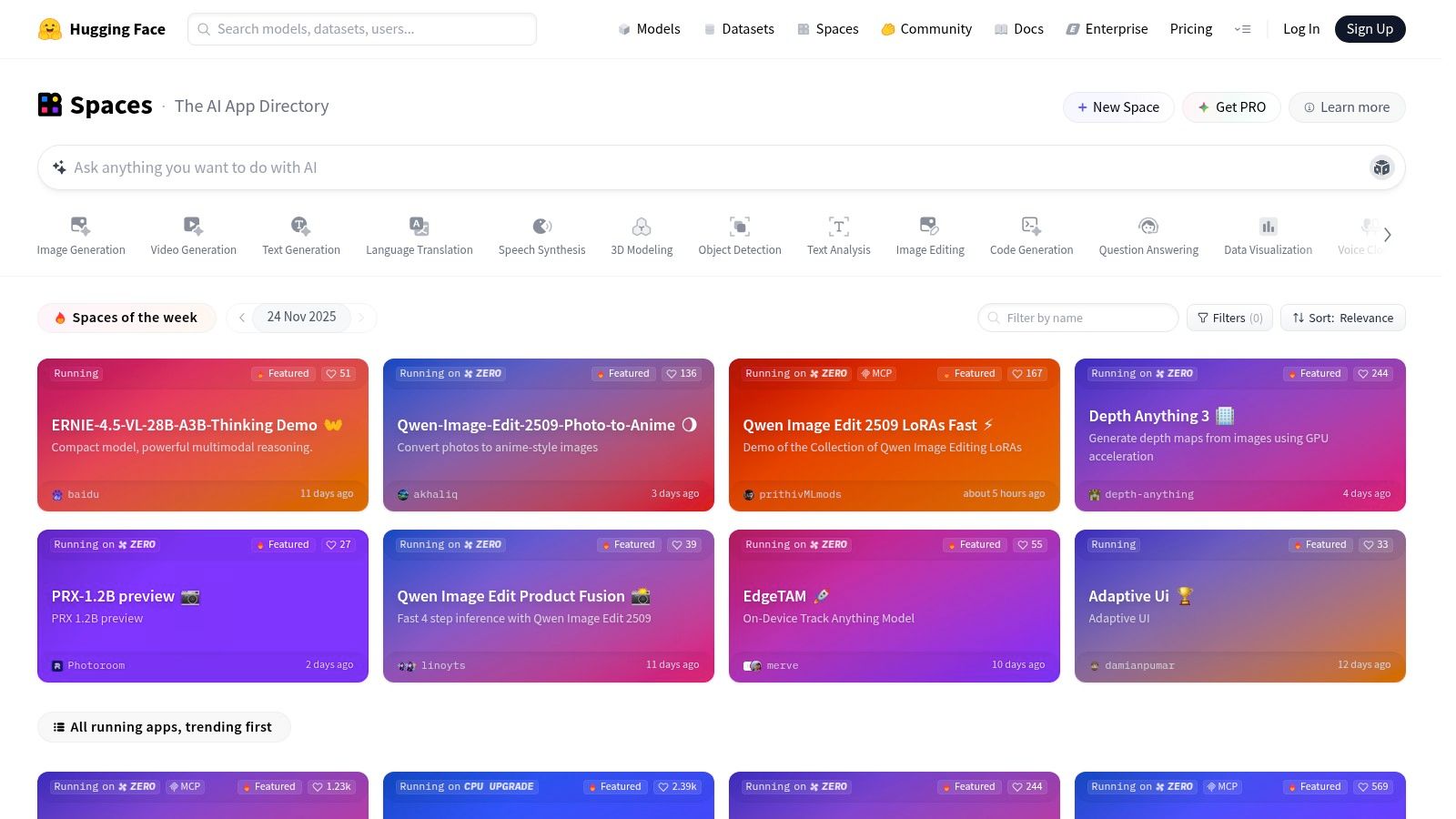
Task: Open the Video Generation category icon
Action: [x=193, y=227]
